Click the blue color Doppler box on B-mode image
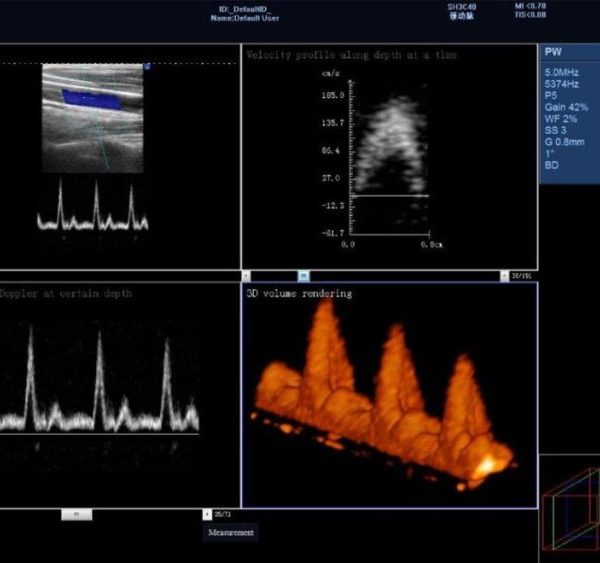The width and height of the screenshot is (600, 563). pyautogui.click(x=90, y=98)
